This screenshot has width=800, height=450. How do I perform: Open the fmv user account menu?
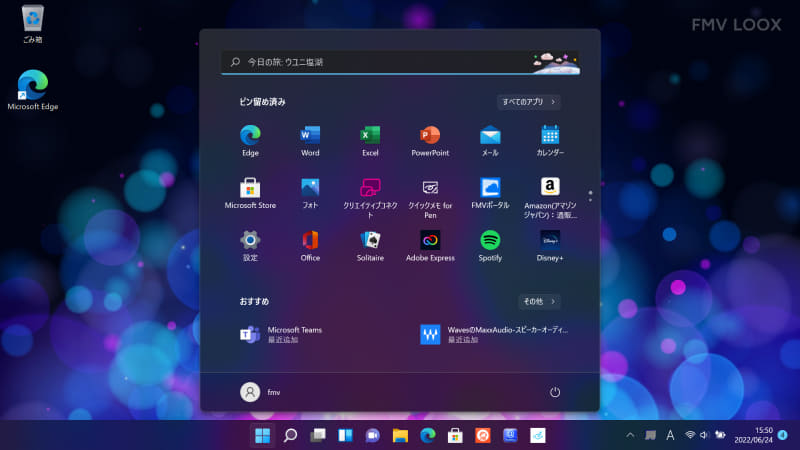[x=260, y=392]
